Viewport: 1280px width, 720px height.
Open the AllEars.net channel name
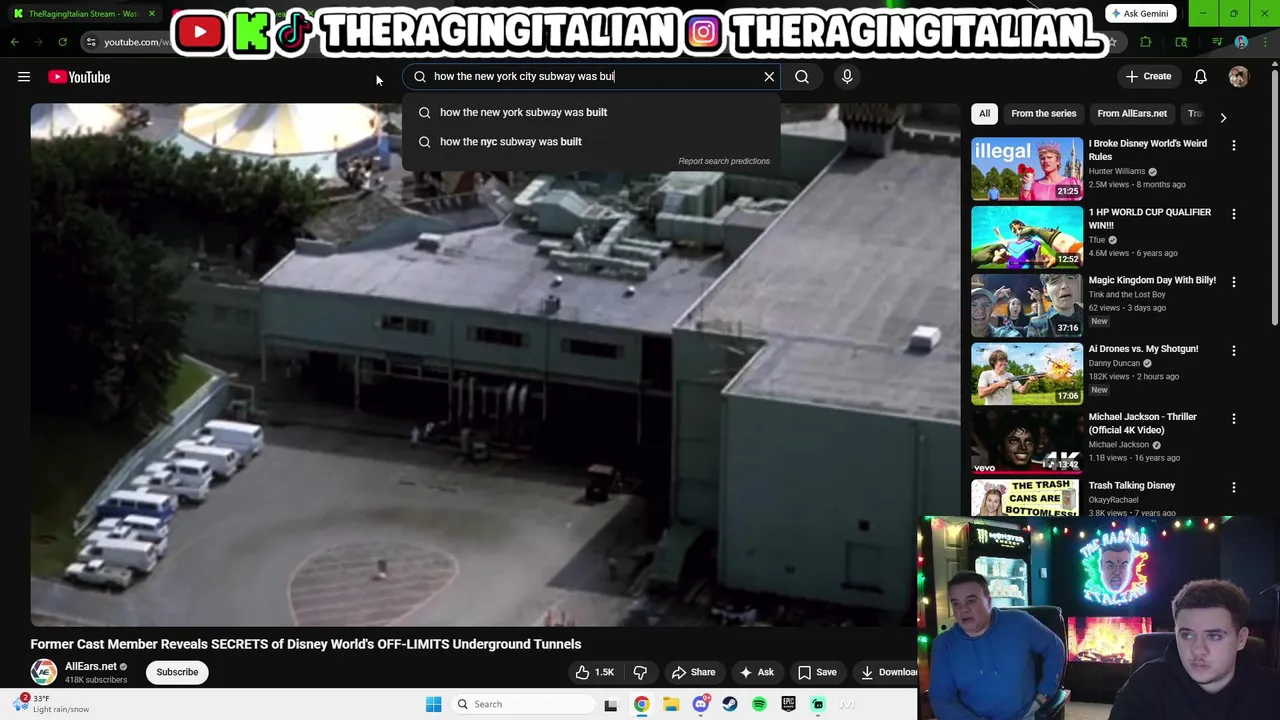point(91,667)
